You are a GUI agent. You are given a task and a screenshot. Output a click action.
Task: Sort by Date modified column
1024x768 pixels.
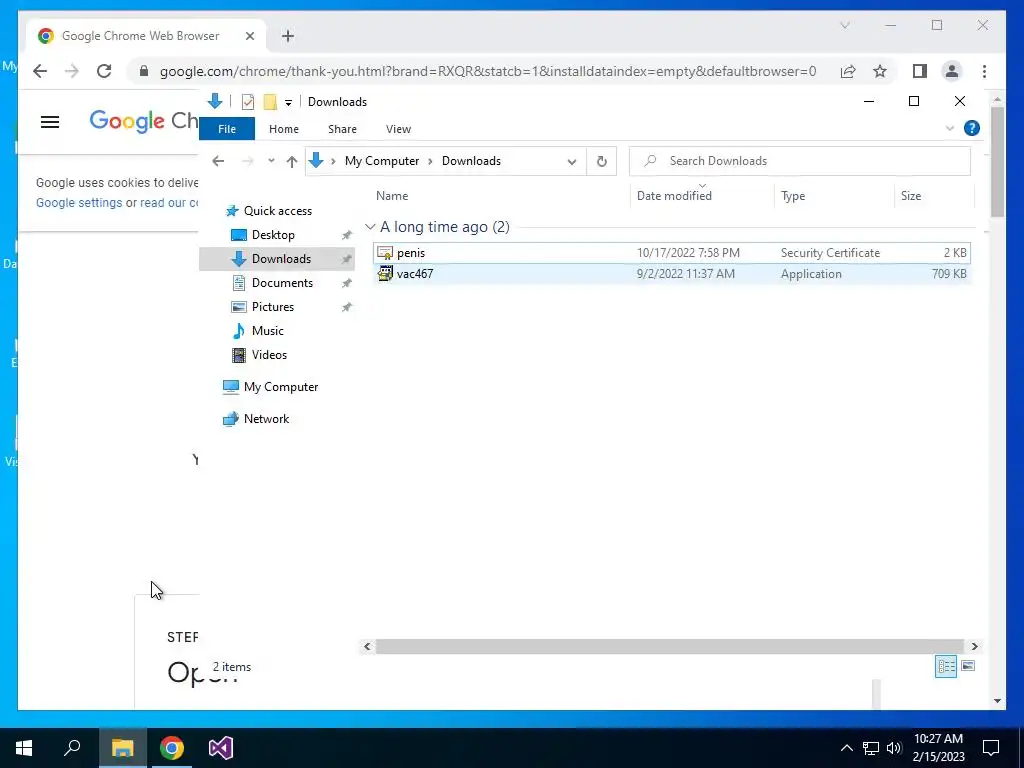click(x=674, y=196)
